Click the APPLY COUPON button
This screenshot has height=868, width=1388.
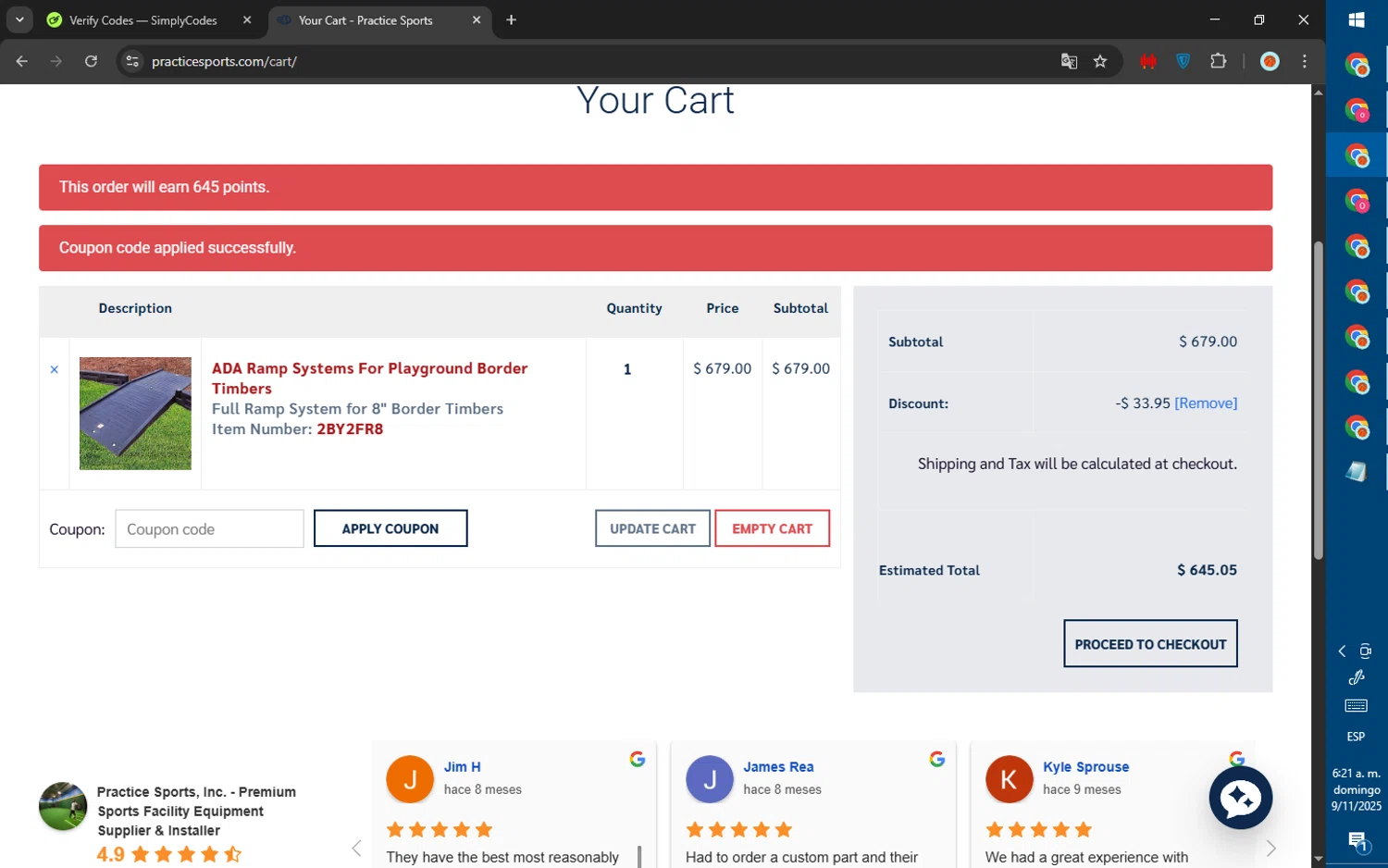point(390,528)
